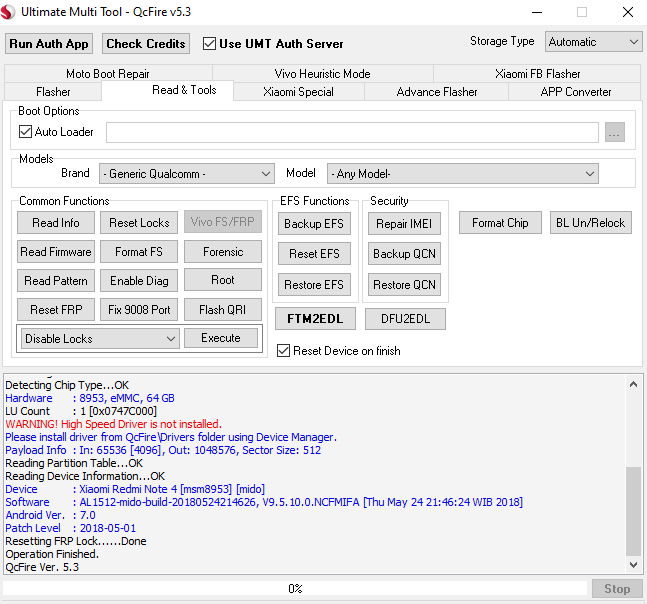The height and width of the screenshot is (604, 647).
Task: Open the Xiaomi Special tab
Action: 298,92
